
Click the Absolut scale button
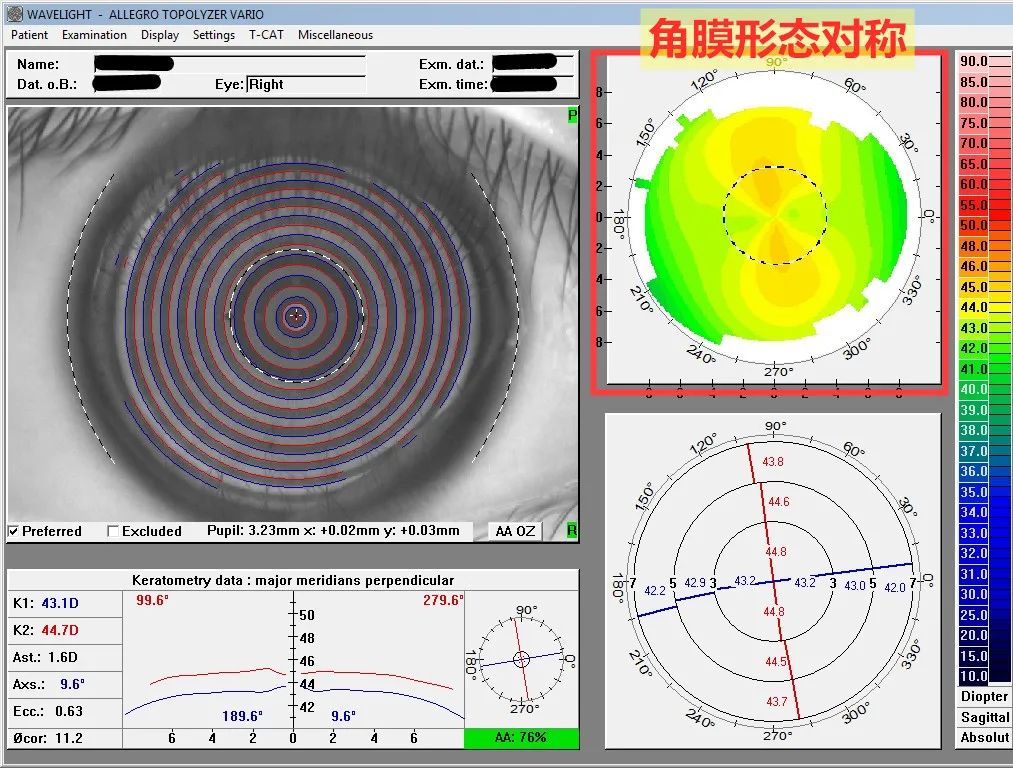coord(984,738)
